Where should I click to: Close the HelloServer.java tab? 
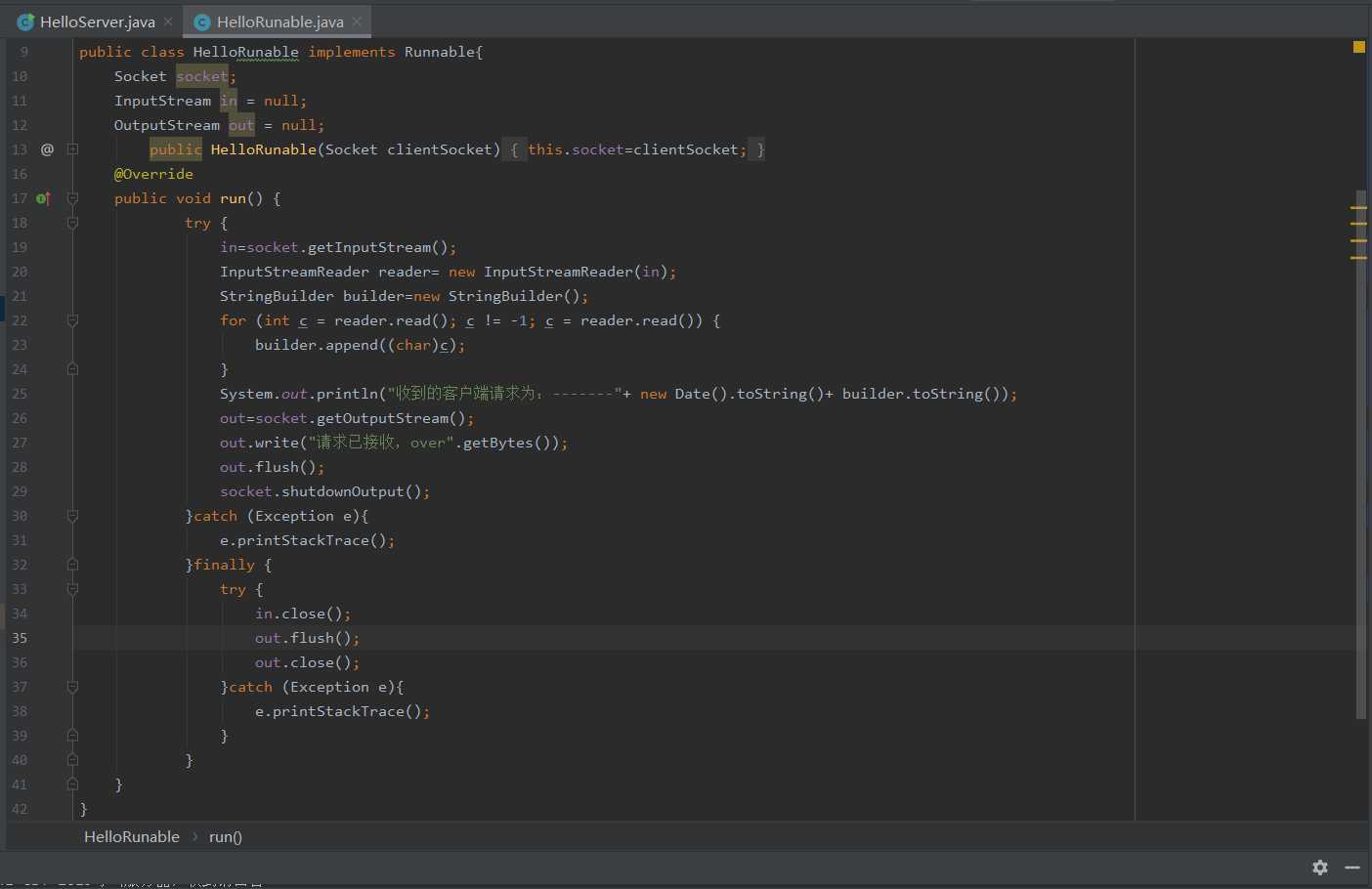coord(168,21)
